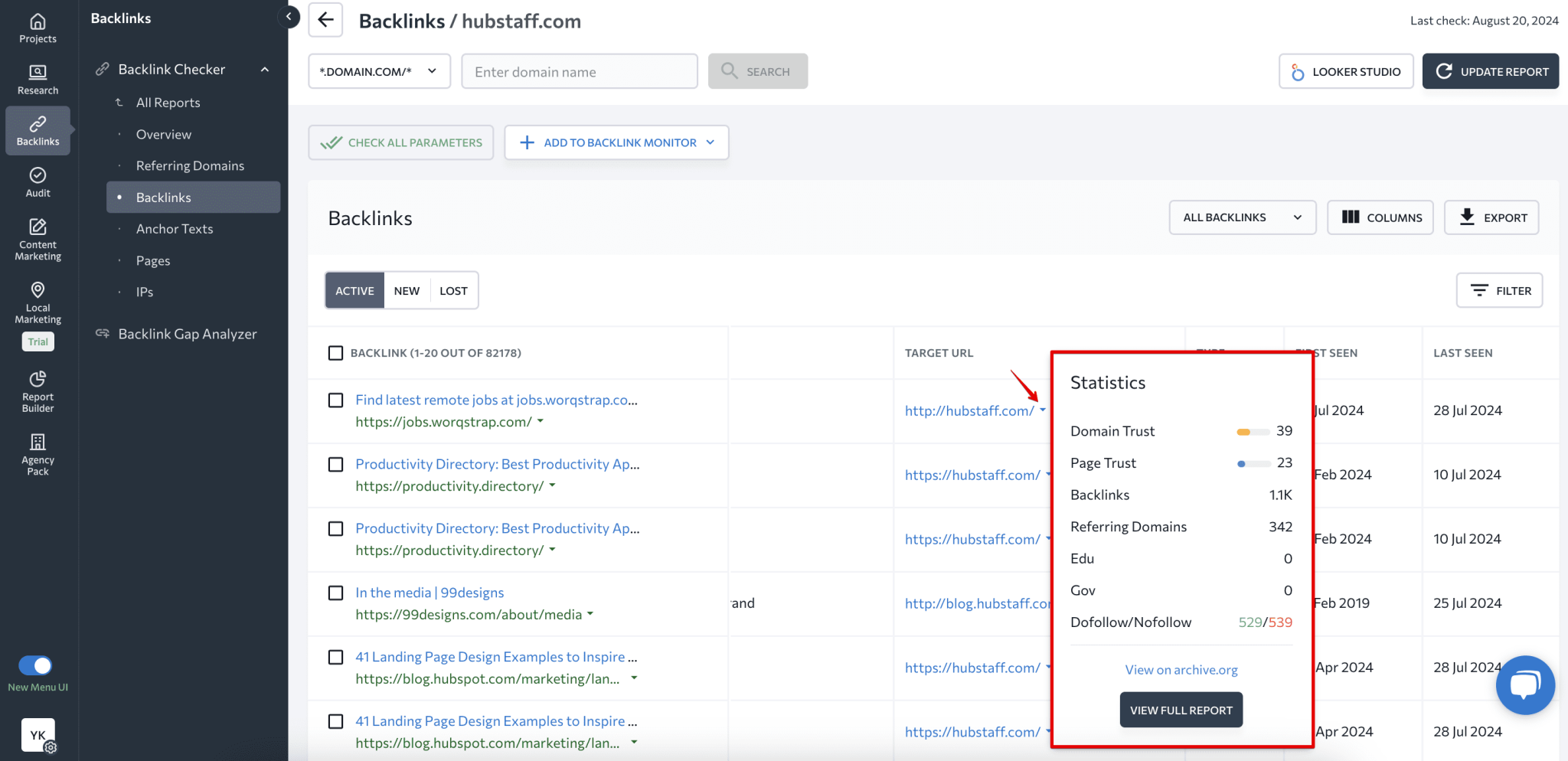The width and height of the screenshot is (1568, 761).
Task: Expand the arrow beside https://jobs.worqstrap.com/
Action: click(541, 421)
